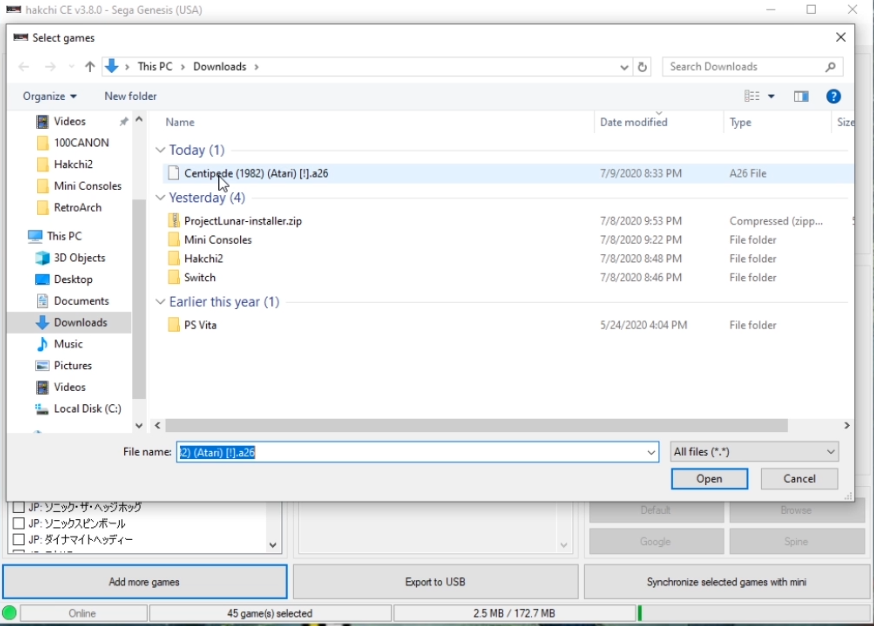The image size is (874, 626).
Task: Sort by the Name column header
Action: (180, 122)
